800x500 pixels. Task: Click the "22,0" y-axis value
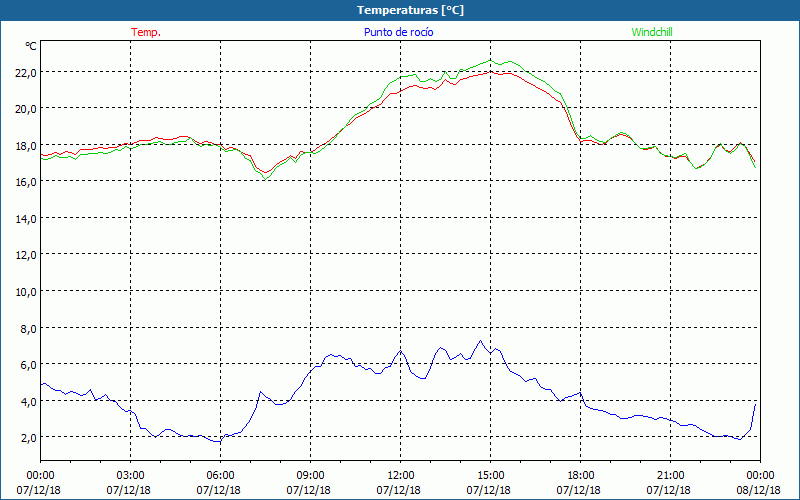click(x=26, y=72)
